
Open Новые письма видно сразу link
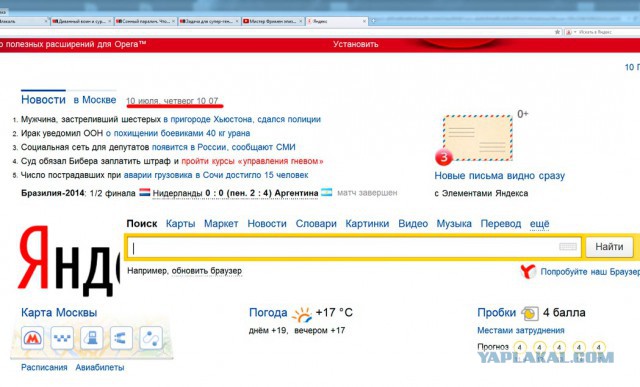[500, 176]
